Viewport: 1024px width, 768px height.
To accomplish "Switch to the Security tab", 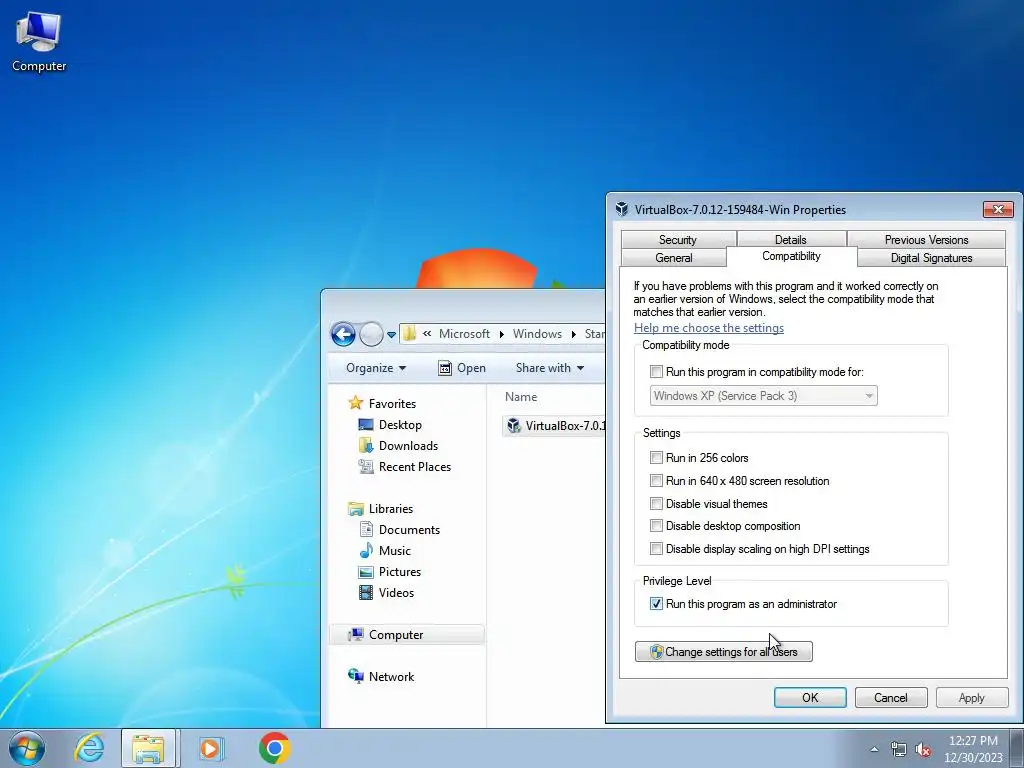I will click(x=678, y=240).
